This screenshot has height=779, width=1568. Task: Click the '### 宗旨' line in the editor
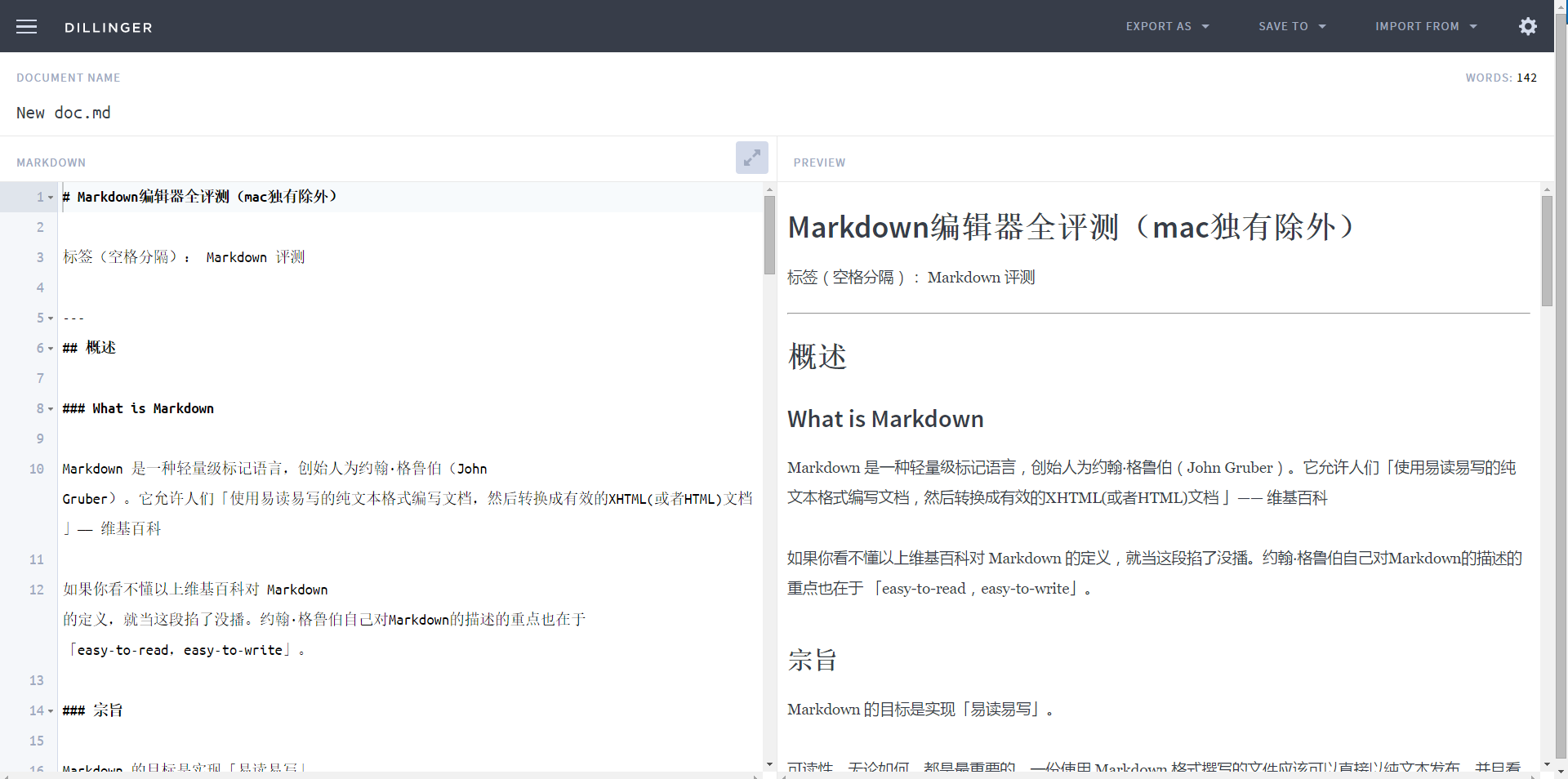tap(92, 710)
